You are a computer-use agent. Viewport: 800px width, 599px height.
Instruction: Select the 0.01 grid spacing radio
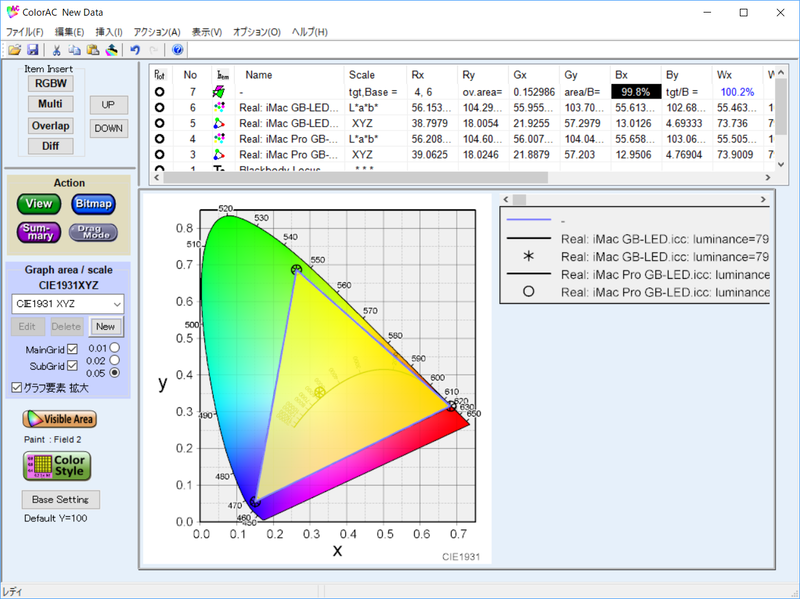click(x=115, y=347)
